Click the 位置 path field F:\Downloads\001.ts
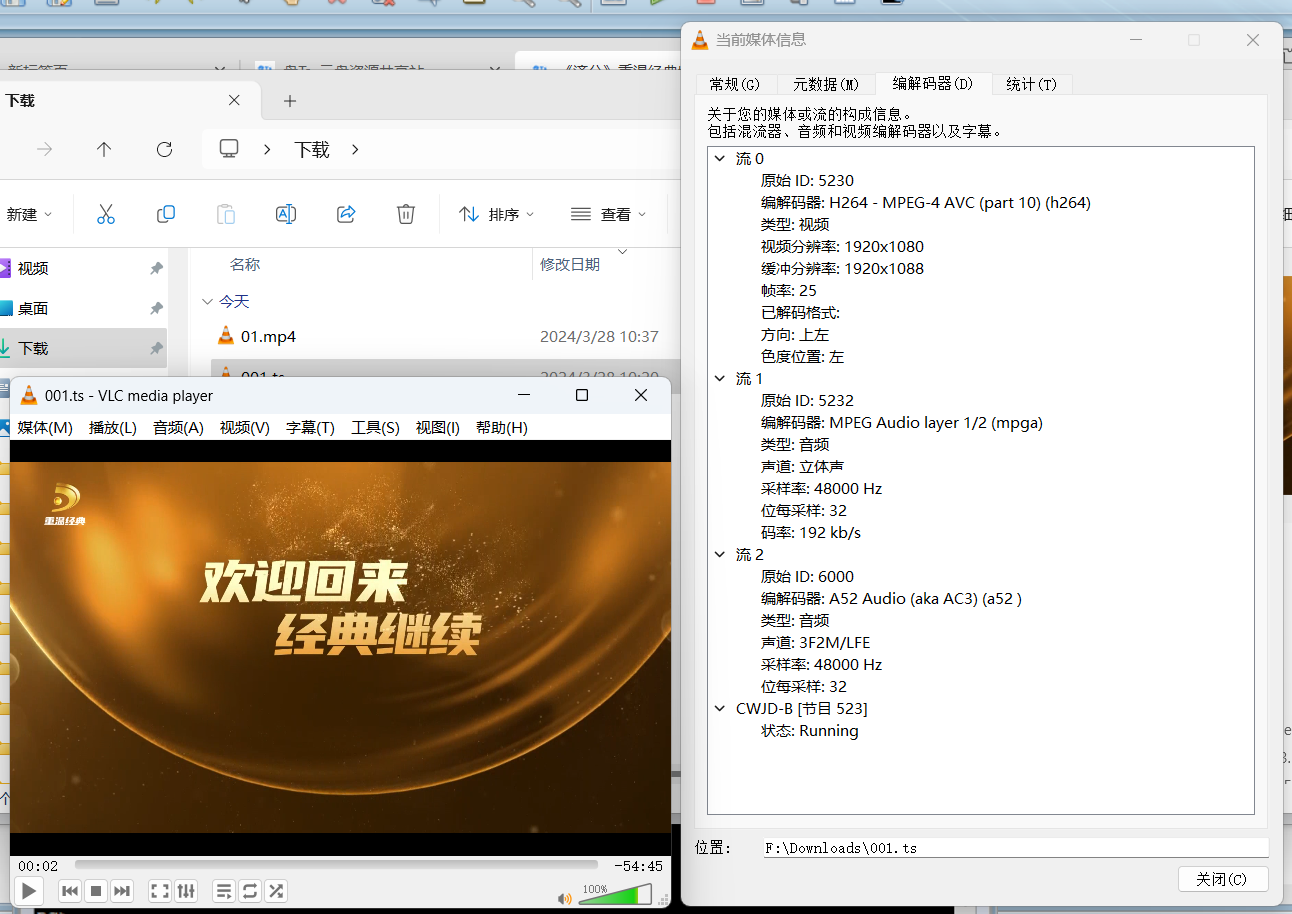 tap(1016, 848)
